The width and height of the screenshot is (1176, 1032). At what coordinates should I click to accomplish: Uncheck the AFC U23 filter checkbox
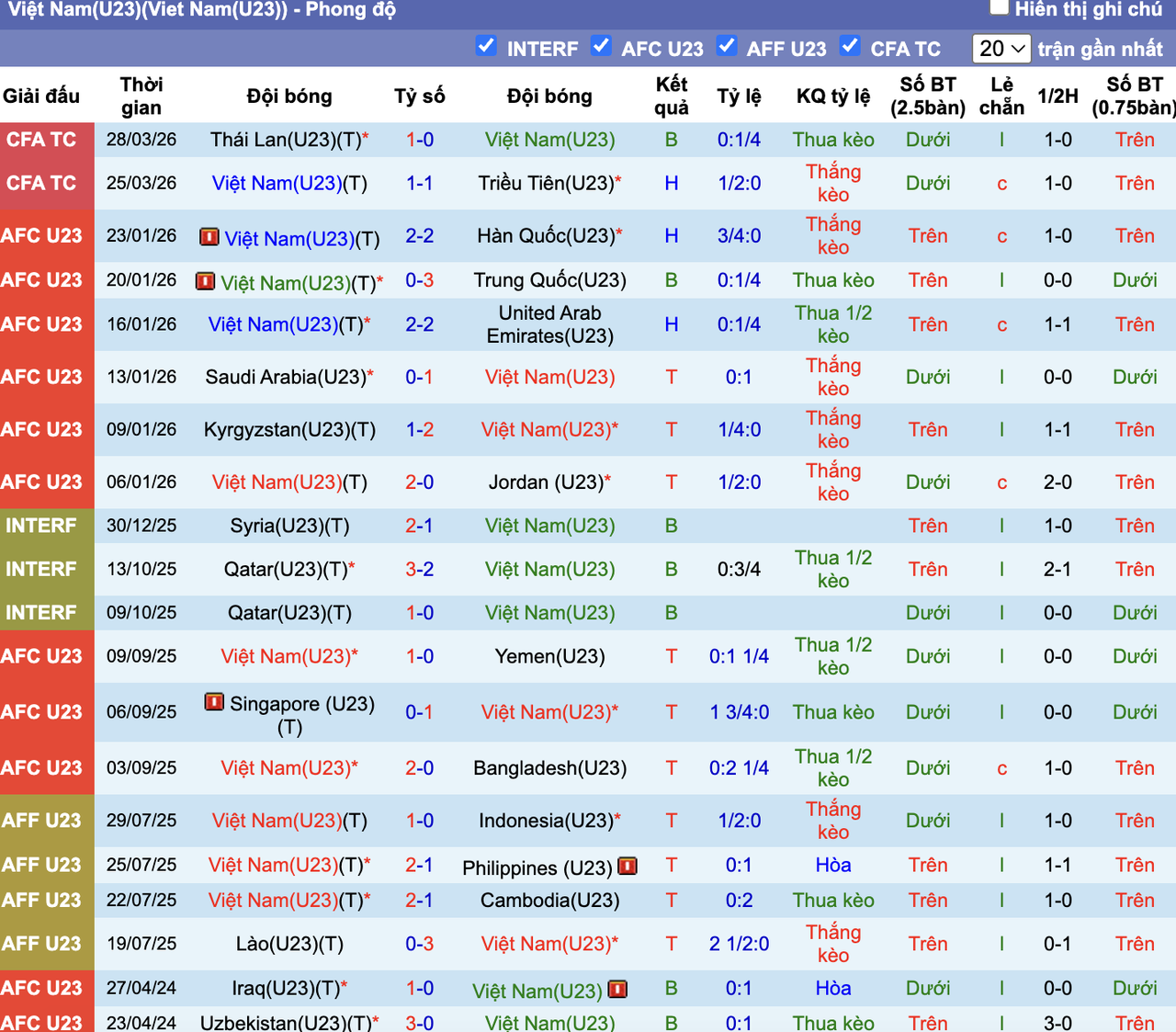tap(602, 46)
